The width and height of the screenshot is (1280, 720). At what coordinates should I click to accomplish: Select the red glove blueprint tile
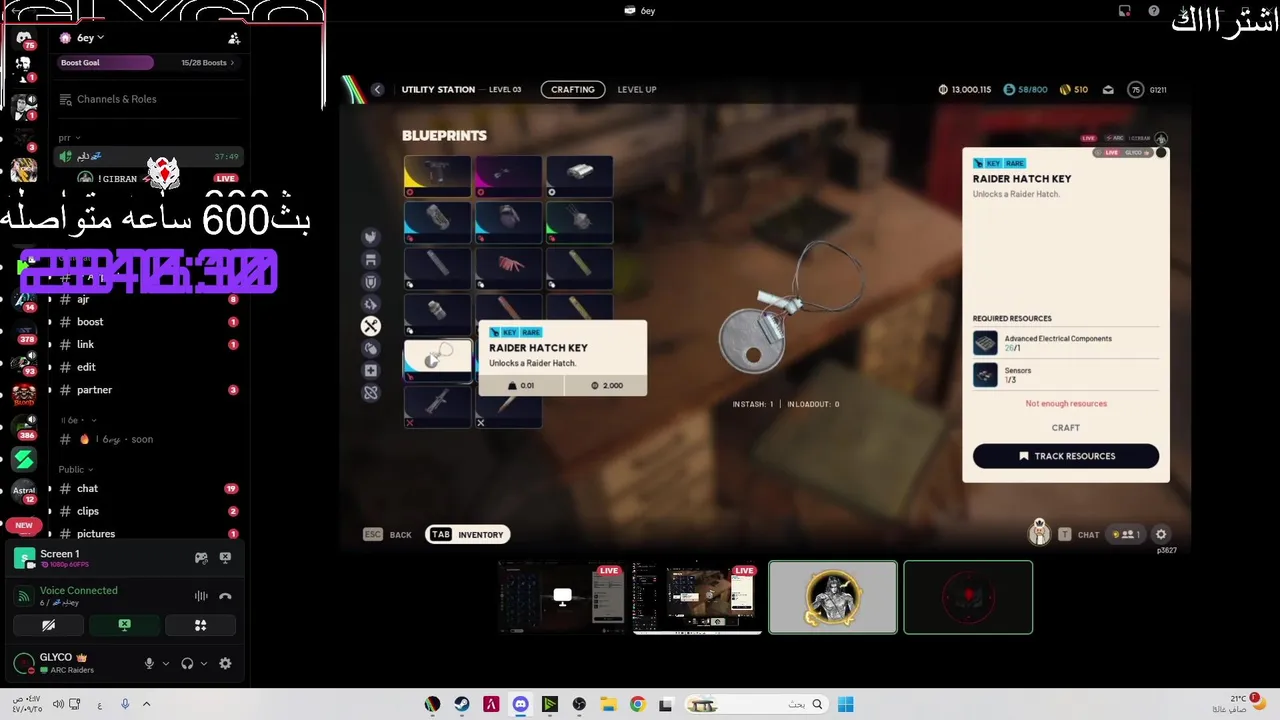(509, 268)
